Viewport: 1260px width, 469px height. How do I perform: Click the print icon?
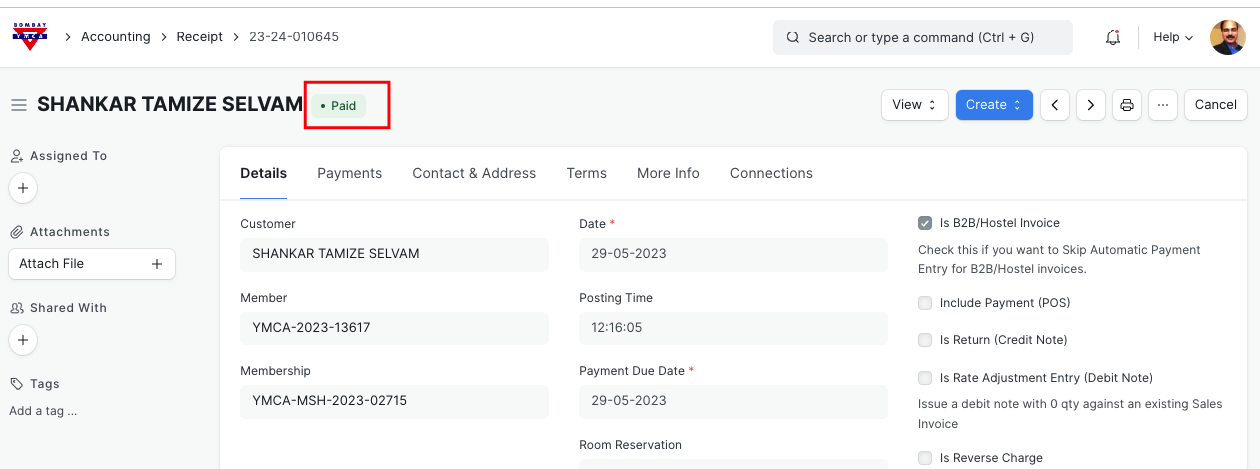[x=1127, y=105]
